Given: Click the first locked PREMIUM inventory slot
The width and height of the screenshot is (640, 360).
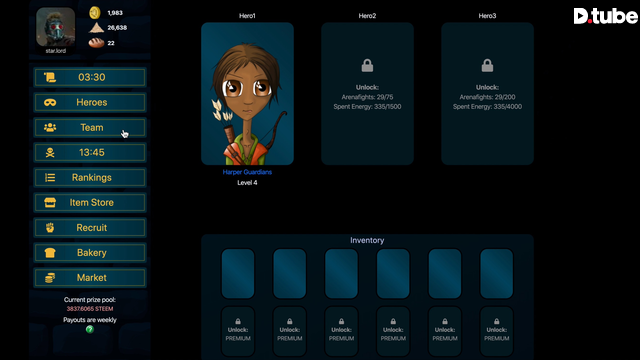Looking at the screenshot, I should click(238, 331).
